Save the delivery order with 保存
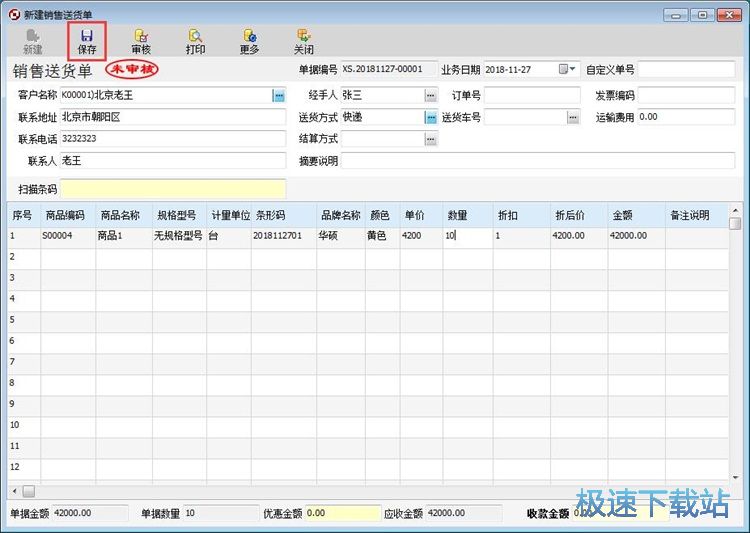This screenshot has width=750, height=533. [x=87, y=42]
